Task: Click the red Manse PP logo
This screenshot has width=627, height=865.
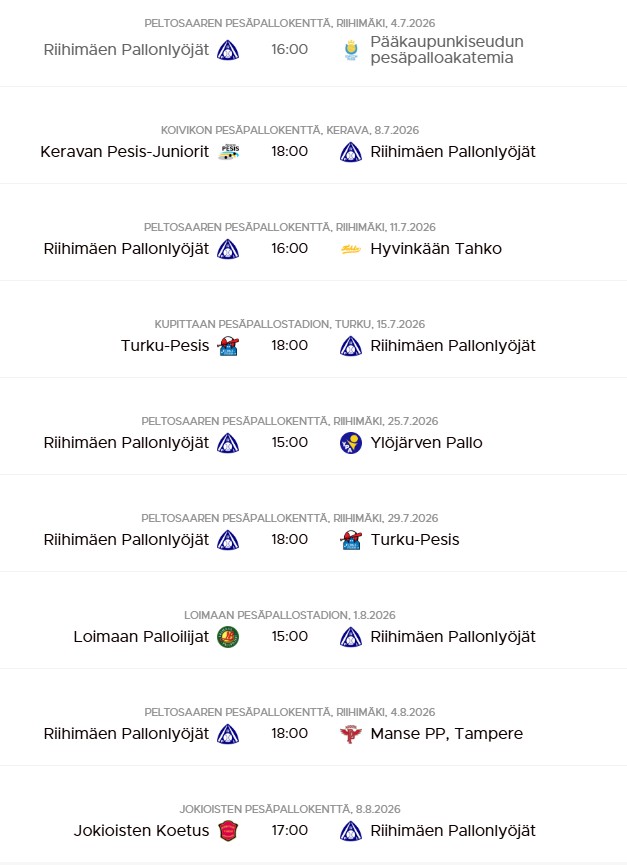Action: (x=350, y=734)
